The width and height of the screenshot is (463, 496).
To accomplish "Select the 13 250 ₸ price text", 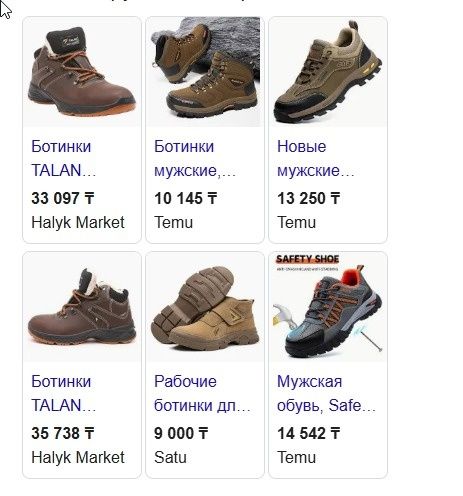I will click(x=309, y=198).
